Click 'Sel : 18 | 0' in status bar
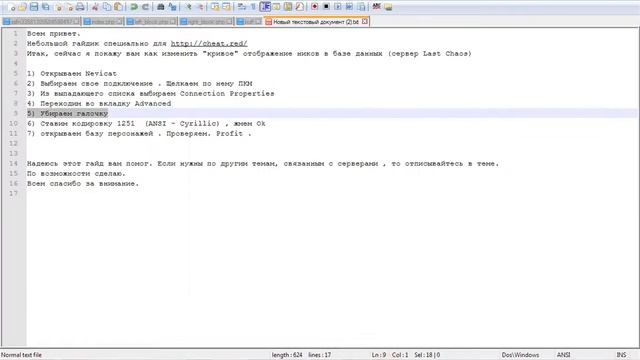The width and height of the screenshot is (640, 360). pyautogui.click(x=427, y=355)
